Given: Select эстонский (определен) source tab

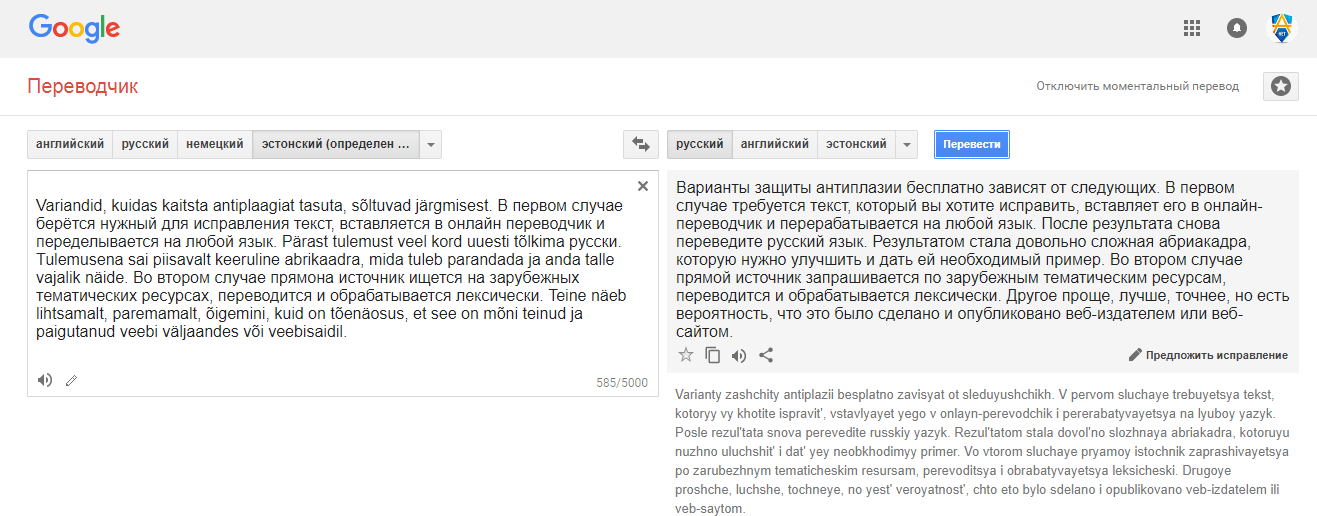Looking at the screenshot, I should 336,144.
